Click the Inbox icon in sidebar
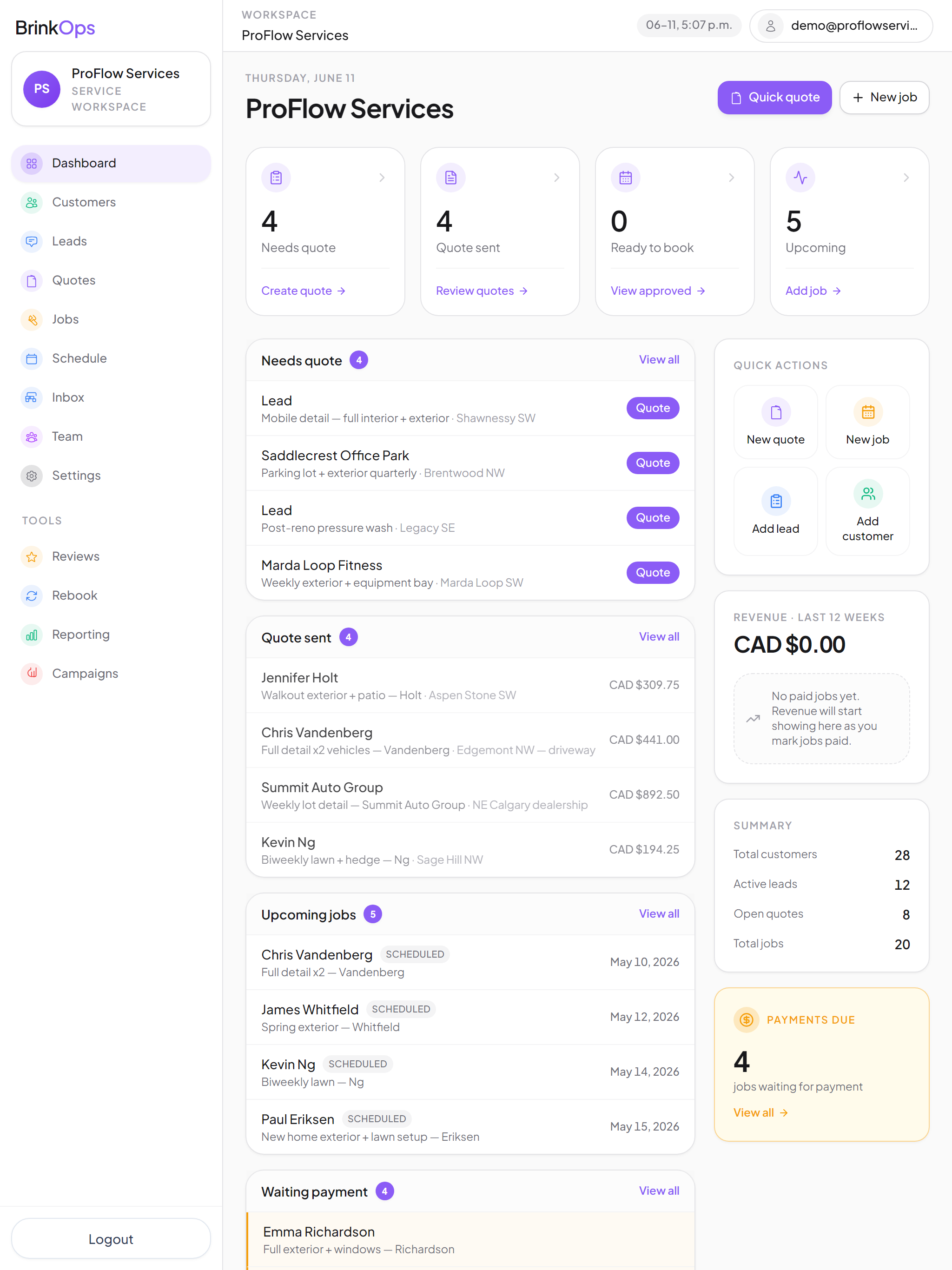The height and width of the screenshot is (1270, 952). point(32,398)
